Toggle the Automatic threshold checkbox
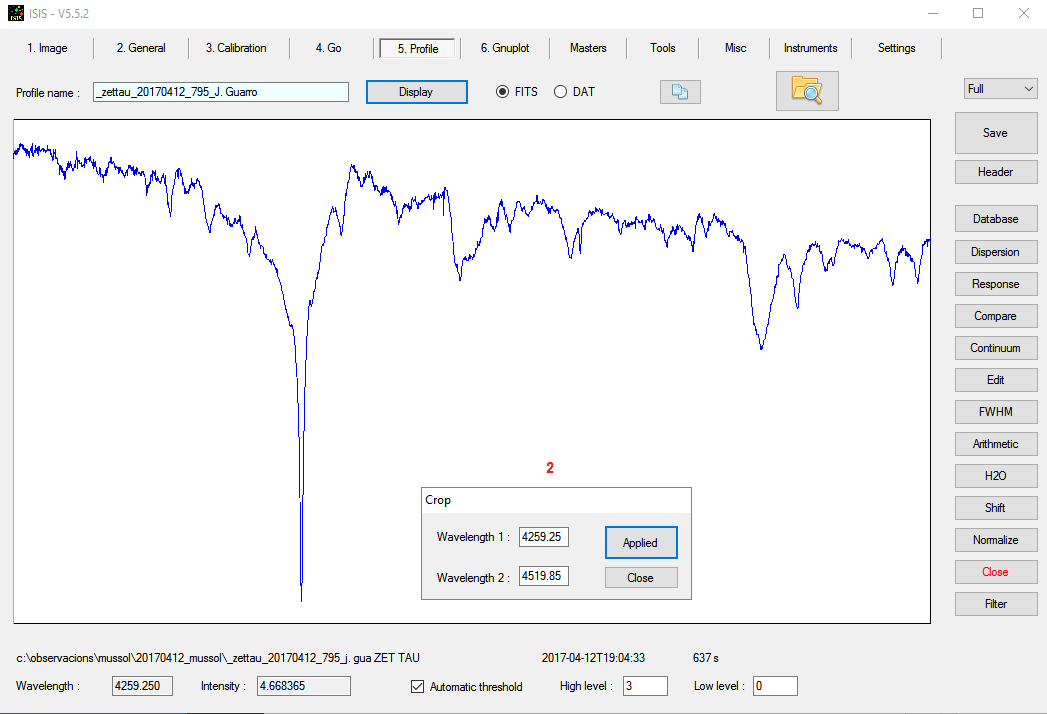The image size is (1047, 714). (418, 687)
